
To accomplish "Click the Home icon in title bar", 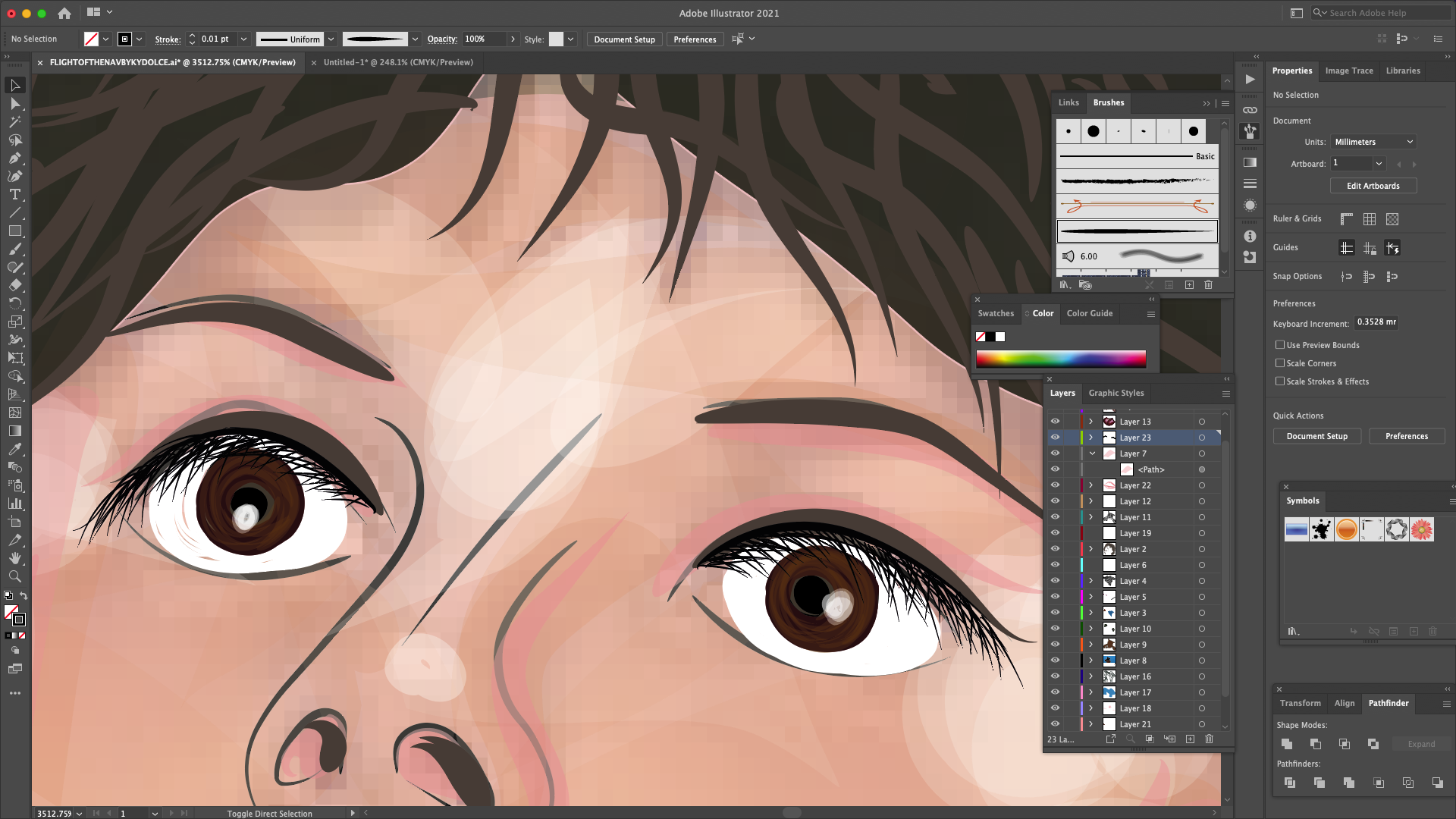I will coord(64,13).
